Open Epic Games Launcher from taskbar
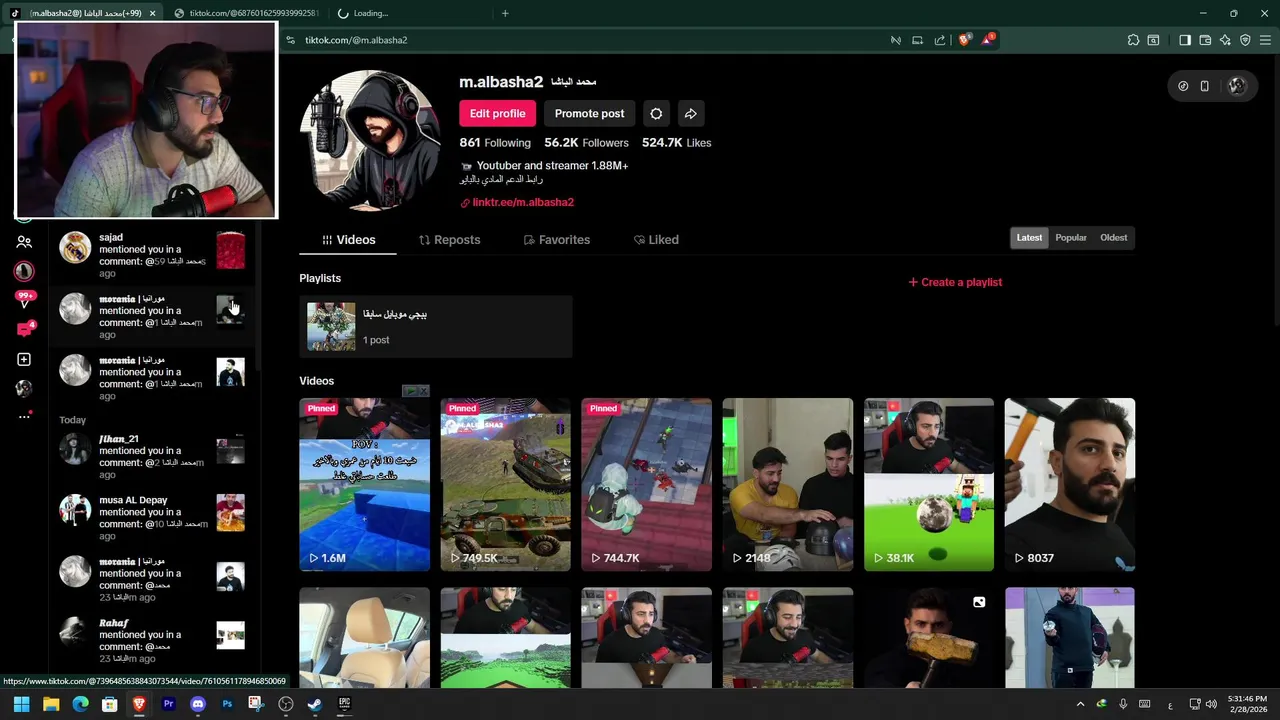 coord(344,704)
